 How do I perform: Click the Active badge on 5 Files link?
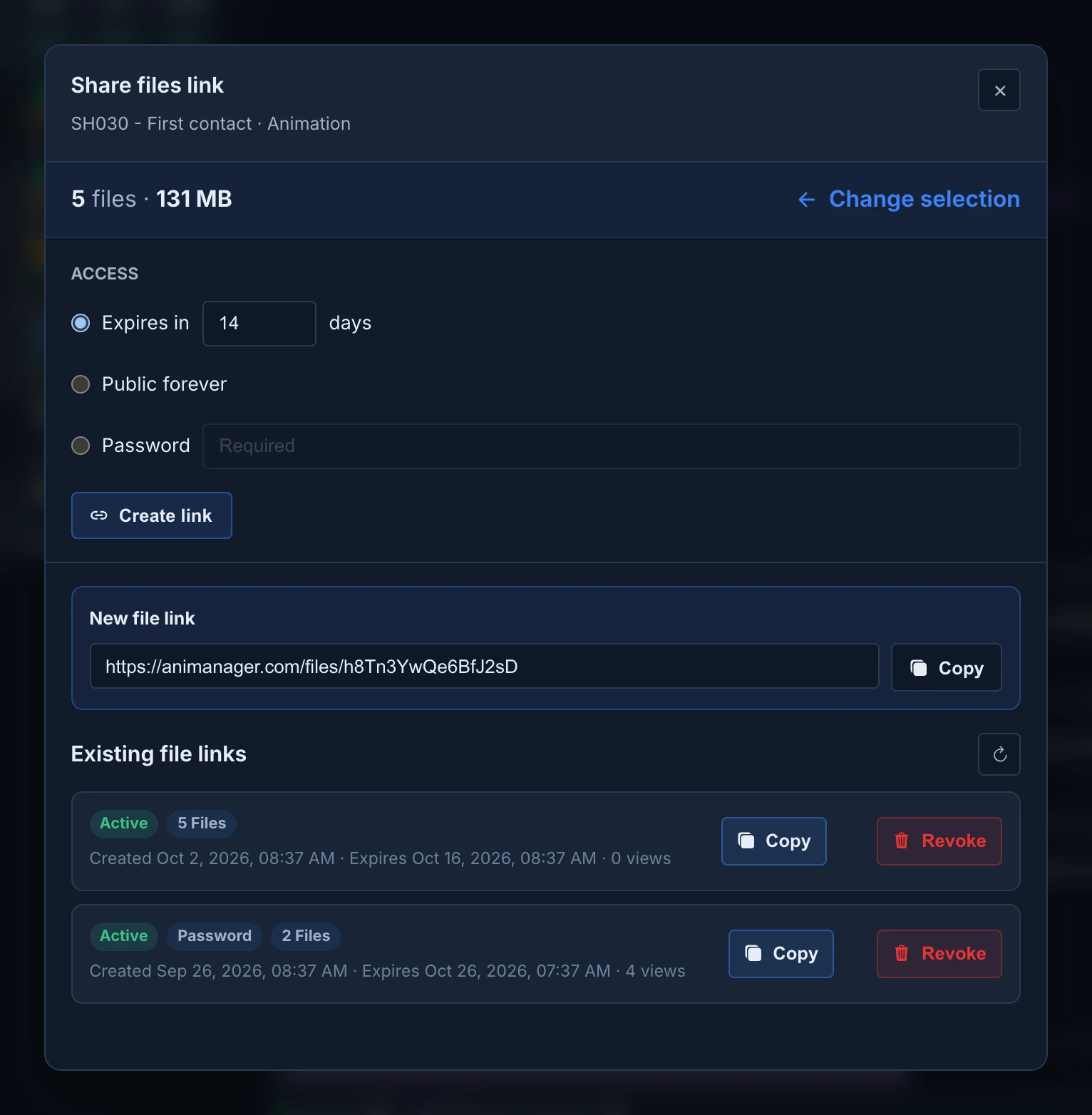(123, 823)
